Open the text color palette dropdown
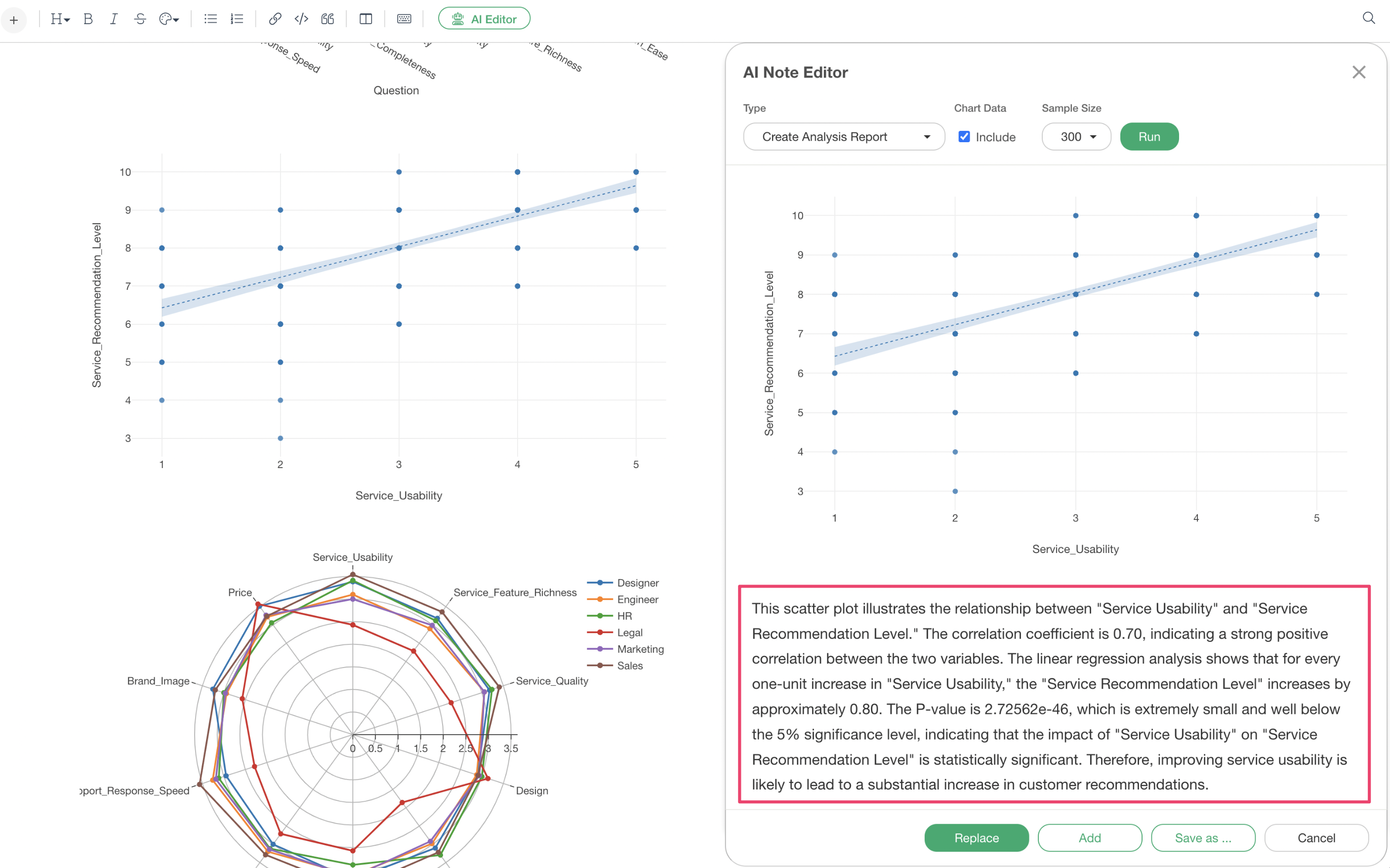Image resolution: width=1390 pixels, height=868 pixels. [x=169, y=19]
